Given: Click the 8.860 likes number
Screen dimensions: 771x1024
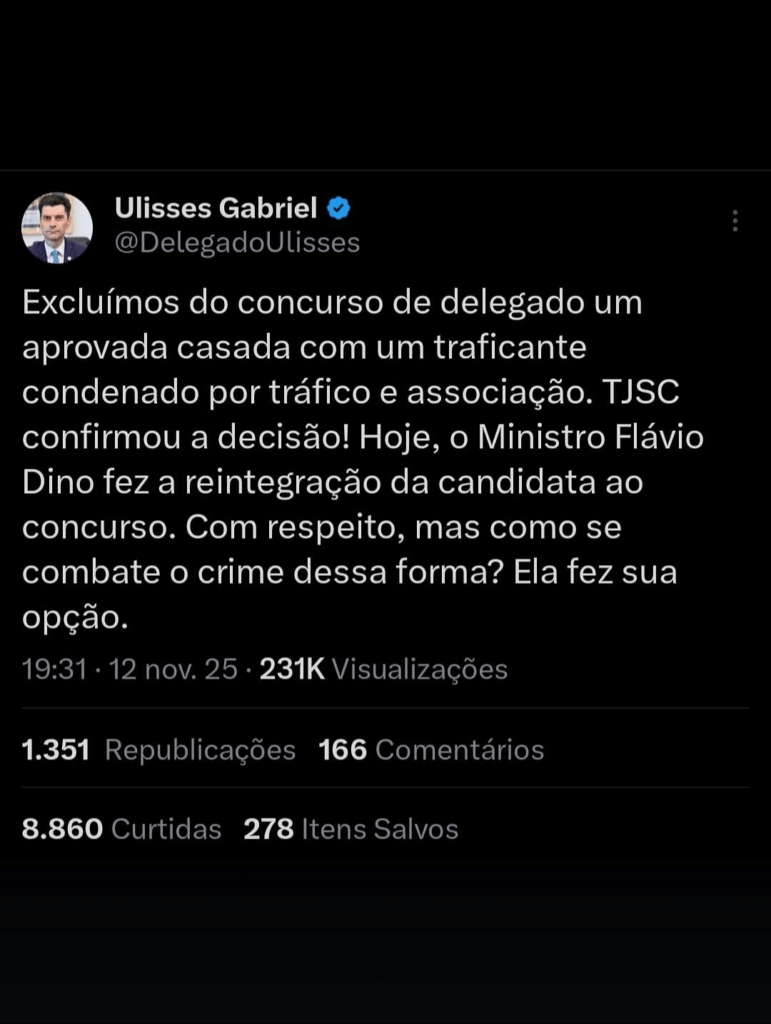Looking at the screenshot, I should [62, 828].
